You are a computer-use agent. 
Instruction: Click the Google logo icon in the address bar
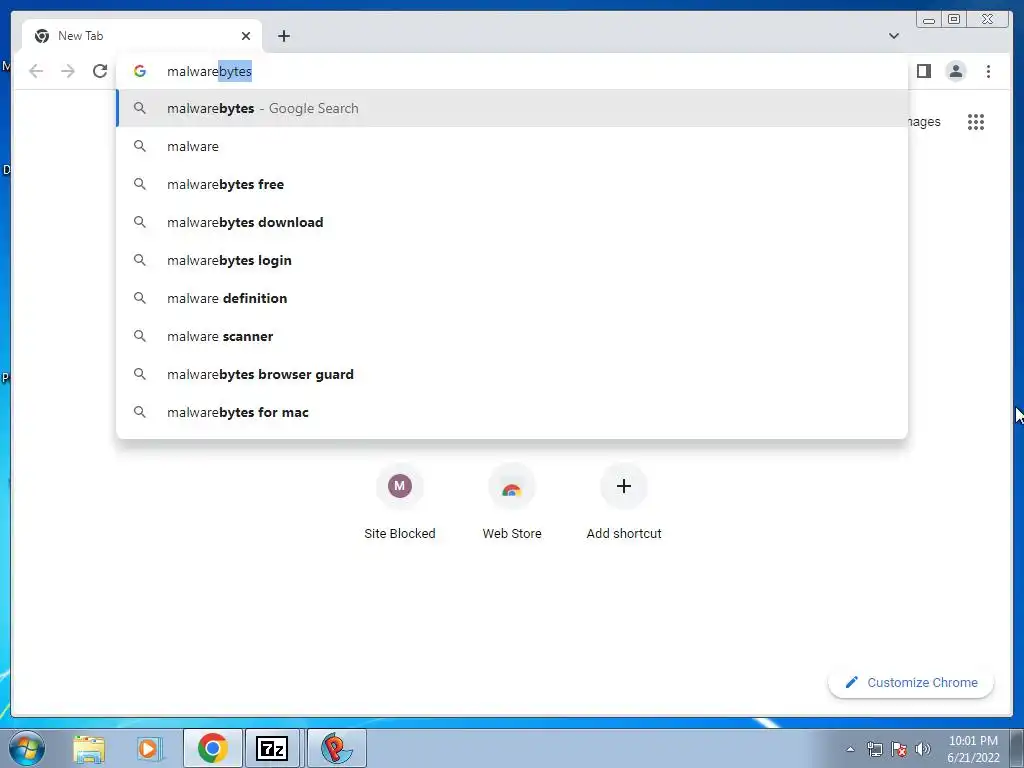point(140,71)
